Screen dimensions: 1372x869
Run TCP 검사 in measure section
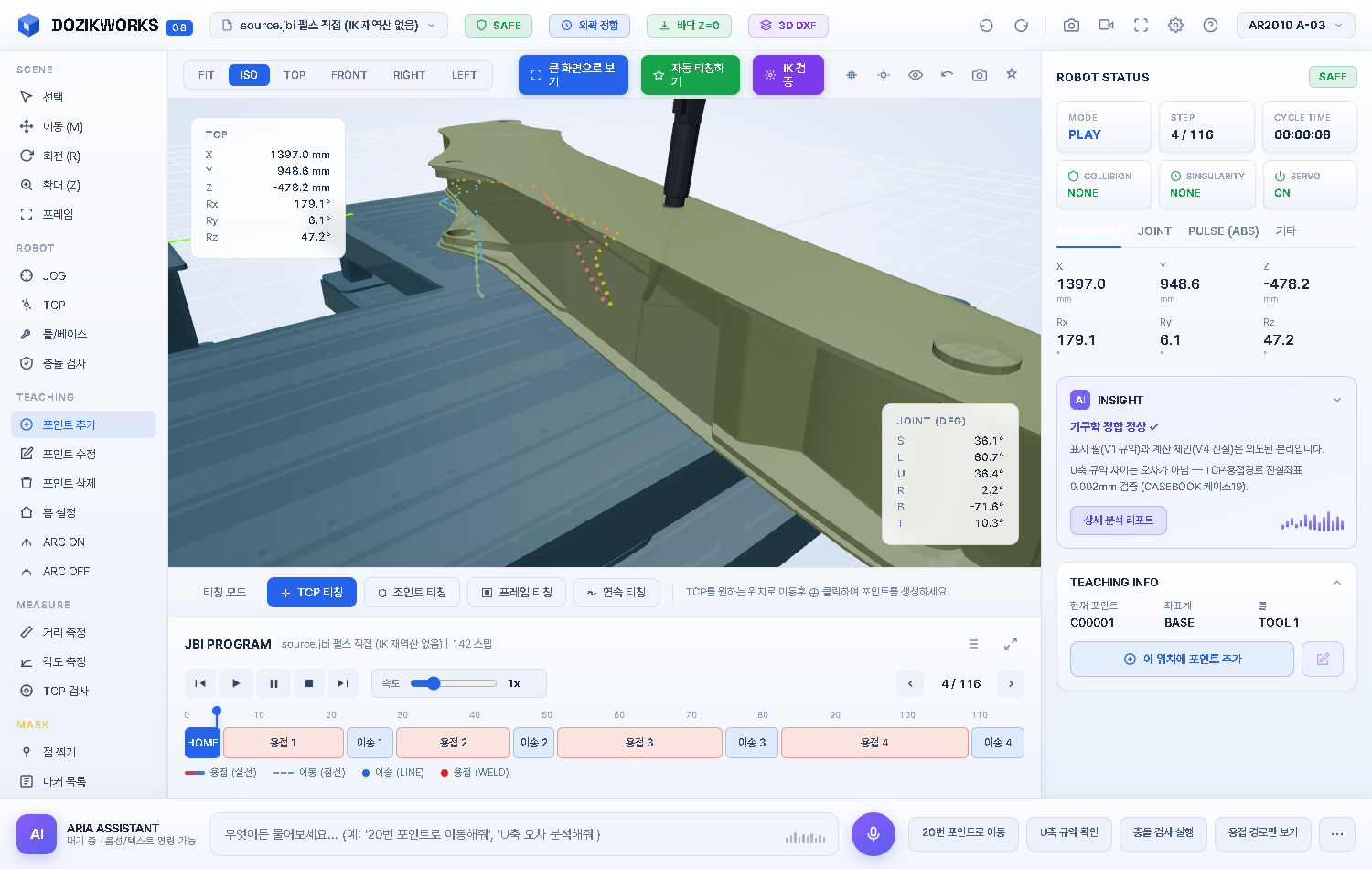point(83,691)
